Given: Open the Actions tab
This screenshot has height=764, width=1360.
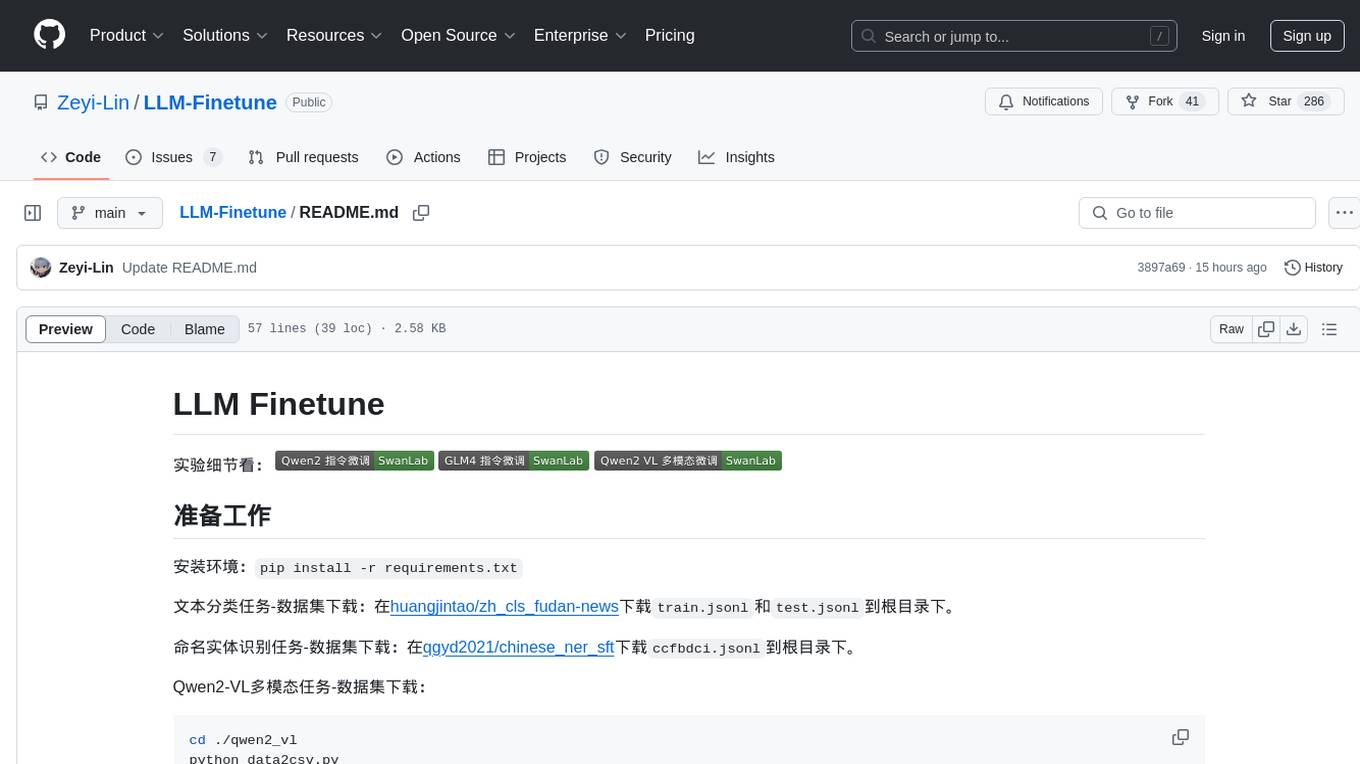Looking at the screenshot, I should click(x=423, y=157).
